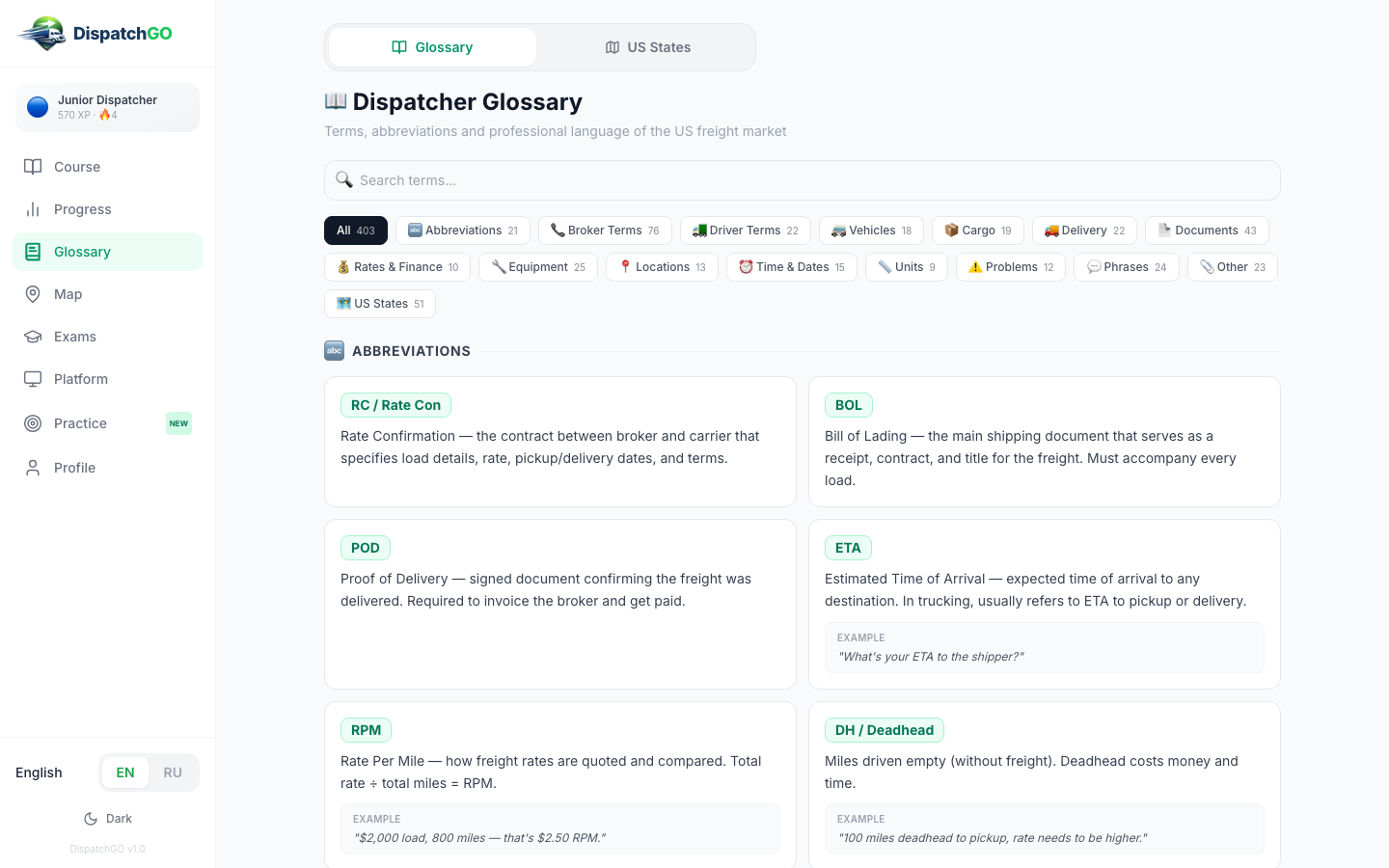Select the Glossary sidebar icon
Screen dimensions: 1389x868
[33, 252]
